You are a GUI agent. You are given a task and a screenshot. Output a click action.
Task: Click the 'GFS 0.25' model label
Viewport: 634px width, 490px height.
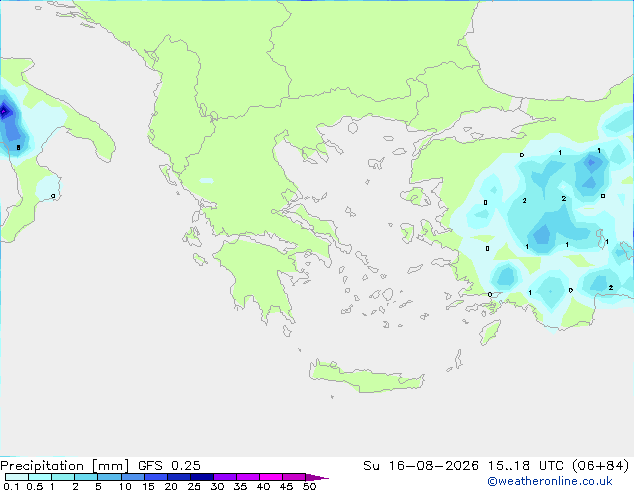(169, 466)
